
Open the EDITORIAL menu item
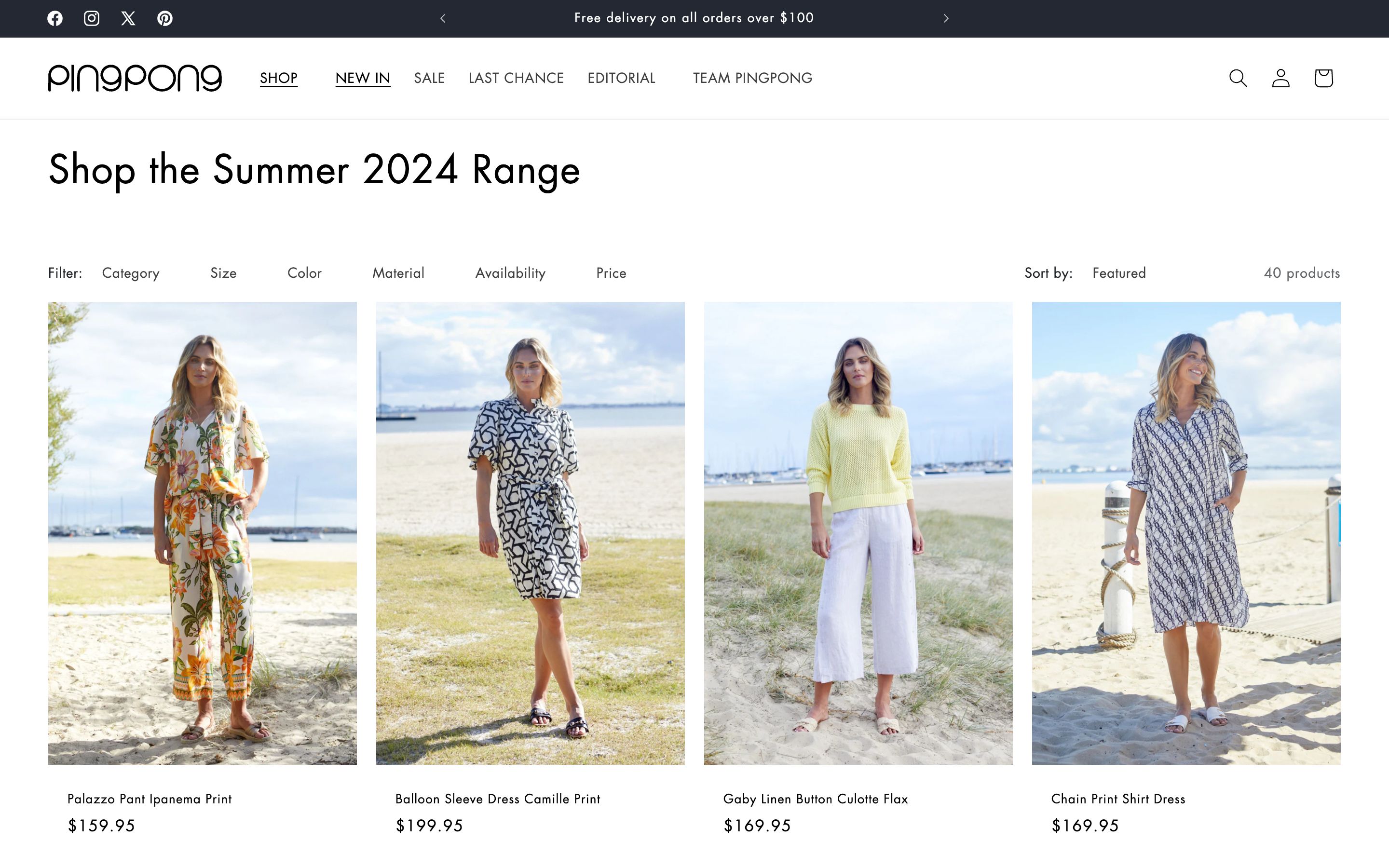coord(621,78)
